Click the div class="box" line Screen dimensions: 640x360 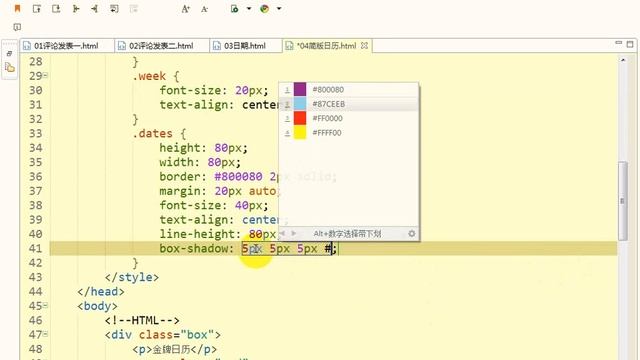tap(162, 335)
